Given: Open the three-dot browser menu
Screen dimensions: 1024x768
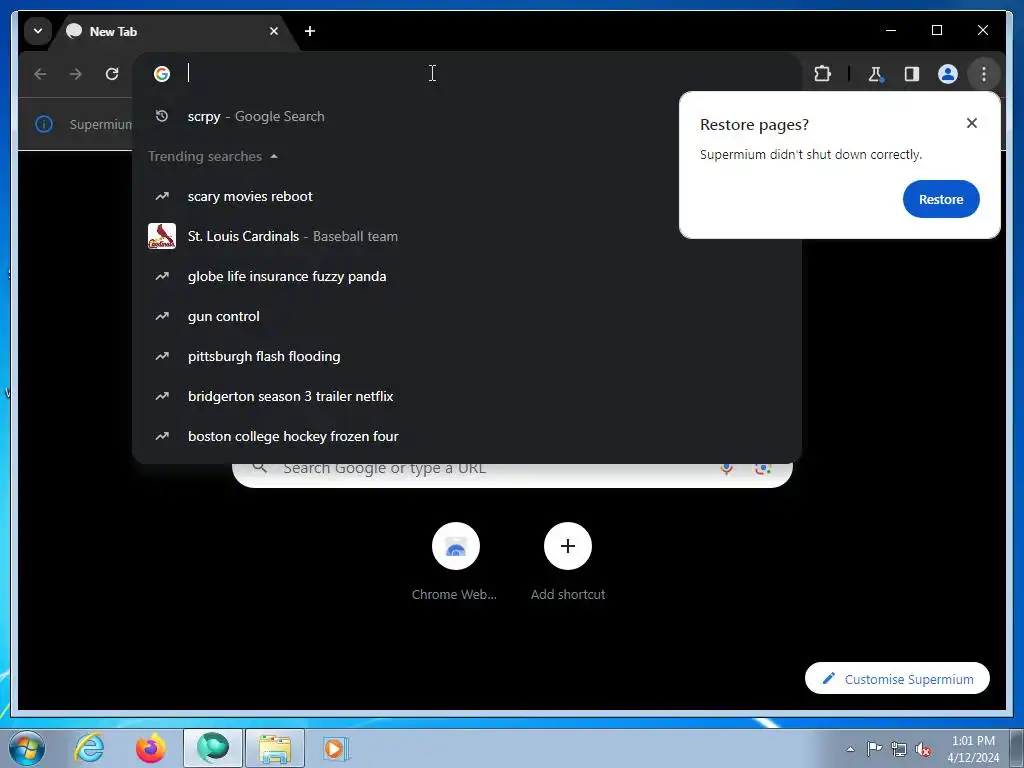Looking at the screenshot, I should (984, 74).
